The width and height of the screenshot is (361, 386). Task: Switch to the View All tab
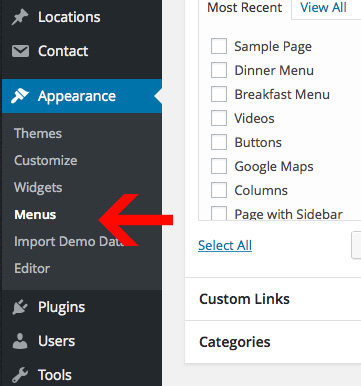tap(323, 7)
